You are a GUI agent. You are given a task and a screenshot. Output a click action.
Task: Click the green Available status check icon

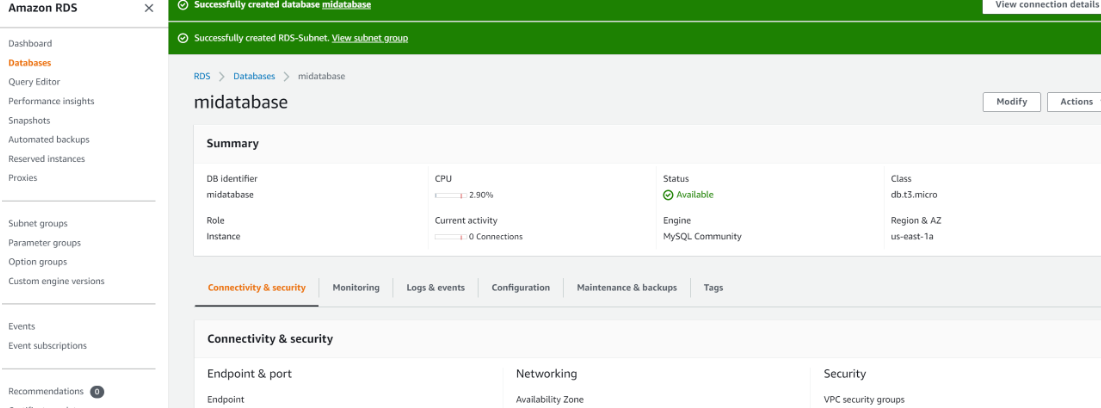668,195
